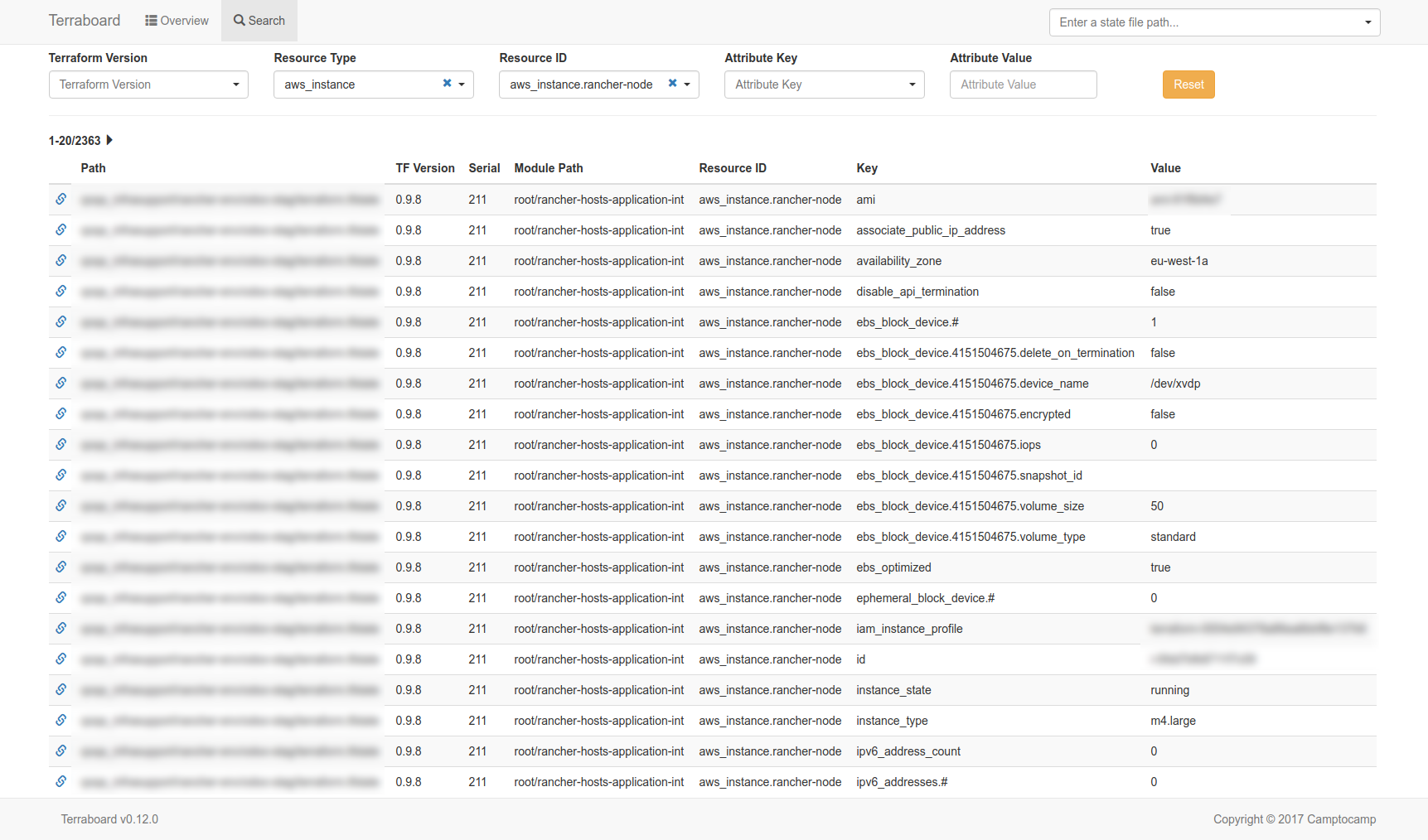Screen dimensions: 1428x840
Task: Click the TF Version column header
Action: pos(425,168)
